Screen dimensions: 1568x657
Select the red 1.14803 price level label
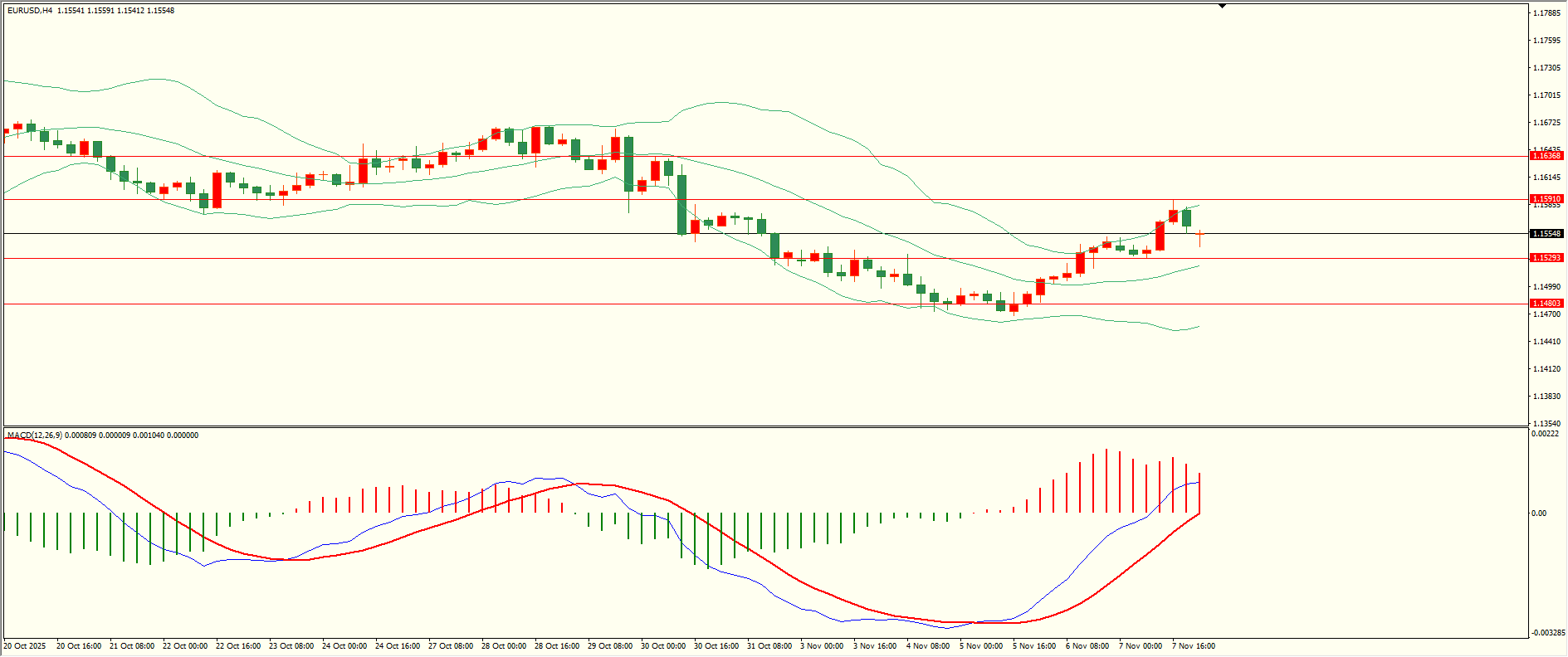click(1546, 304)
